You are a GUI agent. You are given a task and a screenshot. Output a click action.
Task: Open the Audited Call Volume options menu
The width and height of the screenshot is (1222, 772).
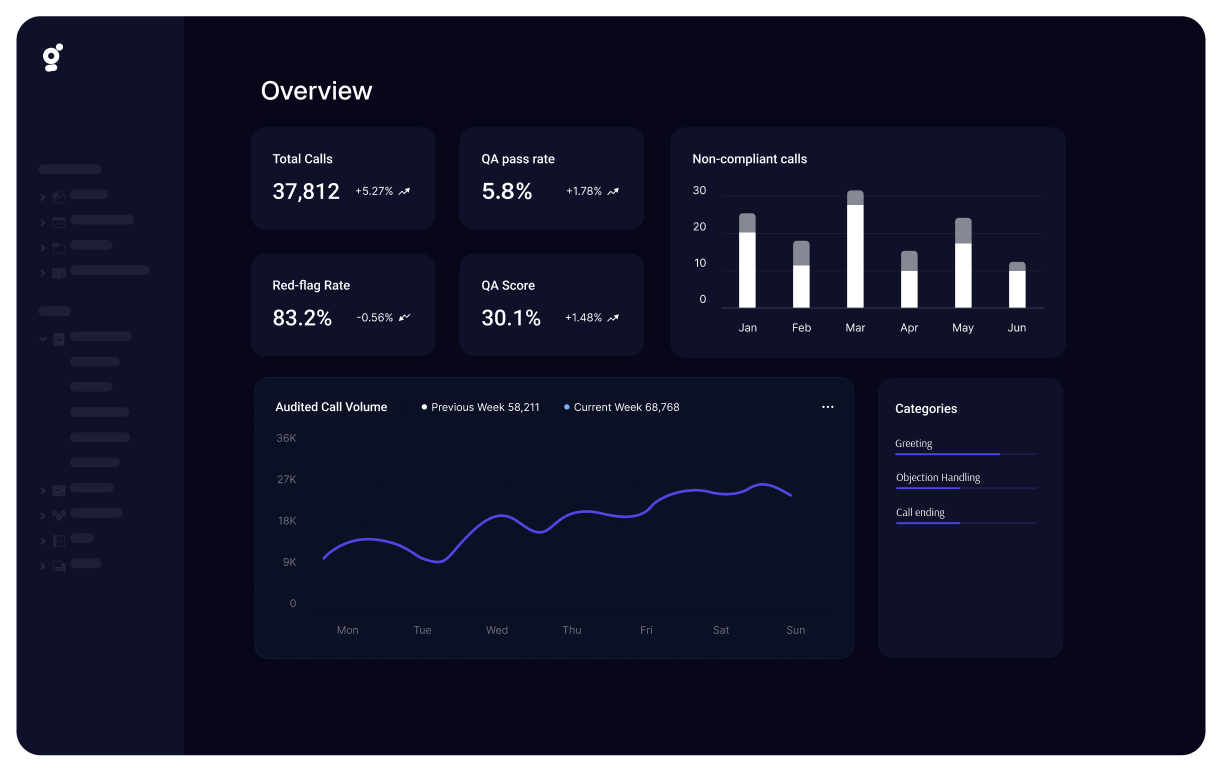pos(828,407)
